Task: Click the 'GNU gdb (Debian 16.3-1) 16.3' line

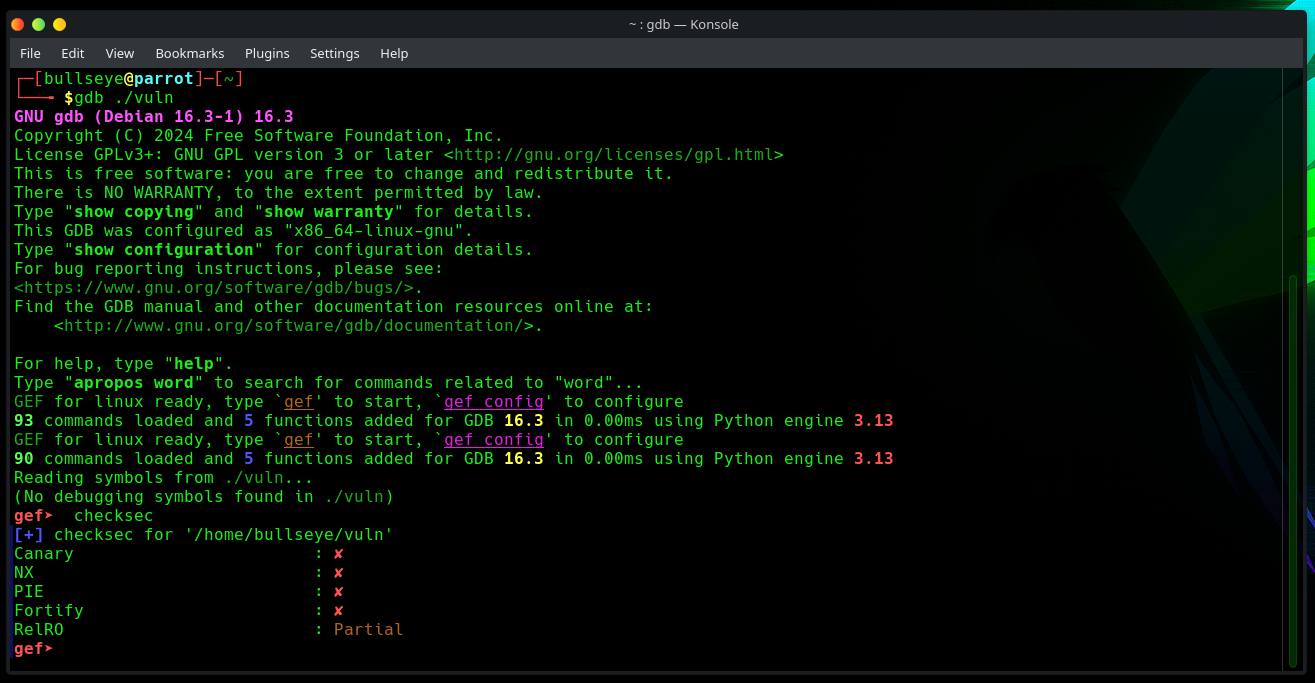Action: tap(154, 117)
